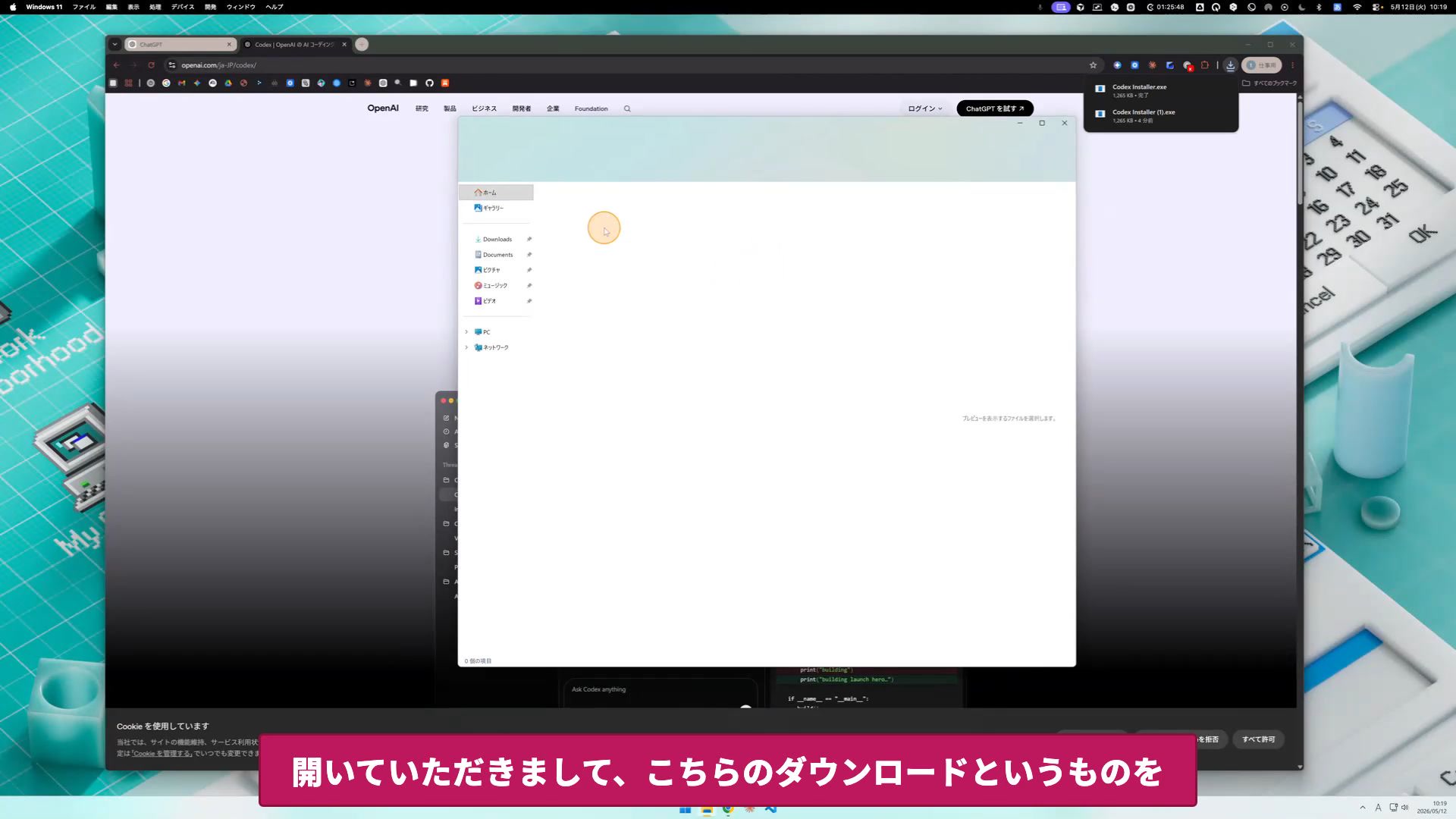Open the site information icon beside URL
Viewport: 1456px width, 819px height.
point(172,65)
